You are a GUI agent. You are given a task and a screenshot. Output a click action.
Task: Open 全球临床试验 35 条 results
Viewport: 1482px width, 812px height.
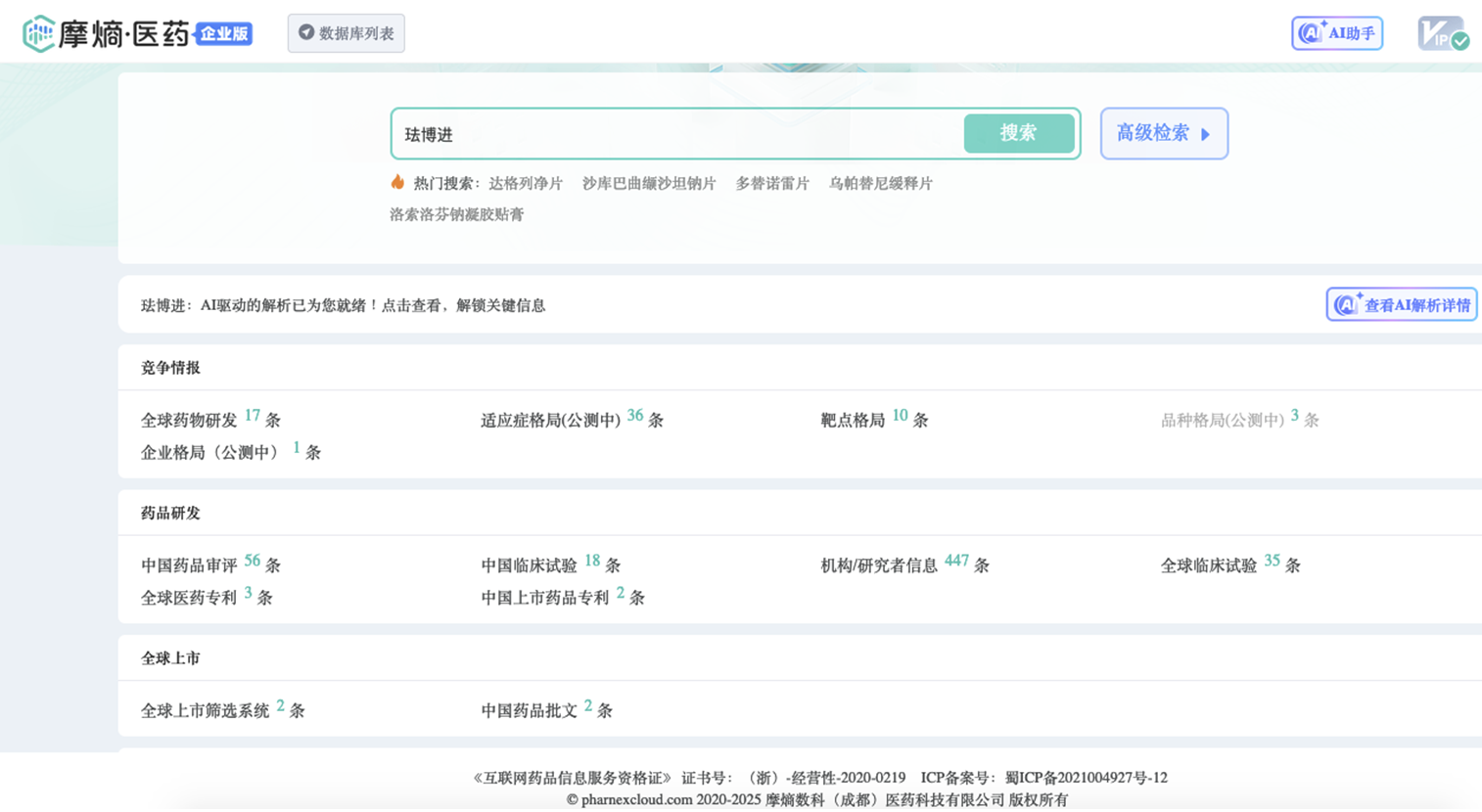tap(1230, 564)
